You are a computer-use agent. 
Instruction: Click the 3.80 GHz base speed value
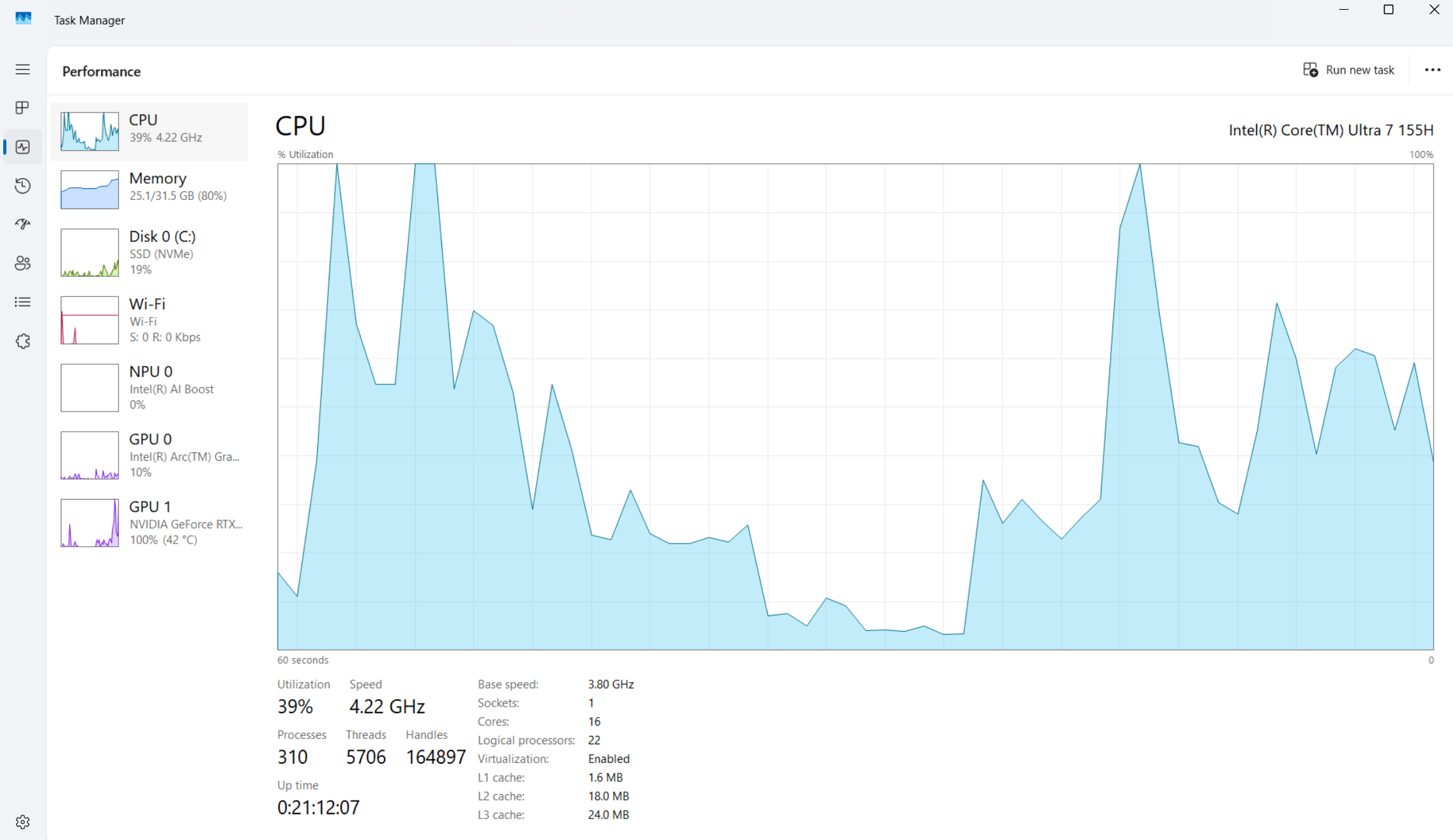(x=611, y=684)
